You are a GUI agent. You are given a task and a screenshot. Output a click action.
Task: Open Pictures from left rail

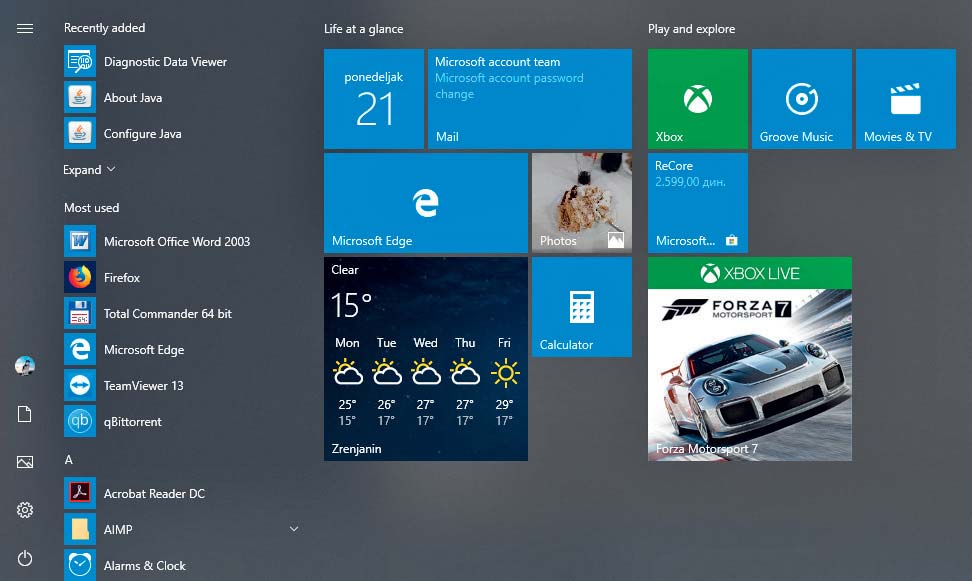coord(25,462)
